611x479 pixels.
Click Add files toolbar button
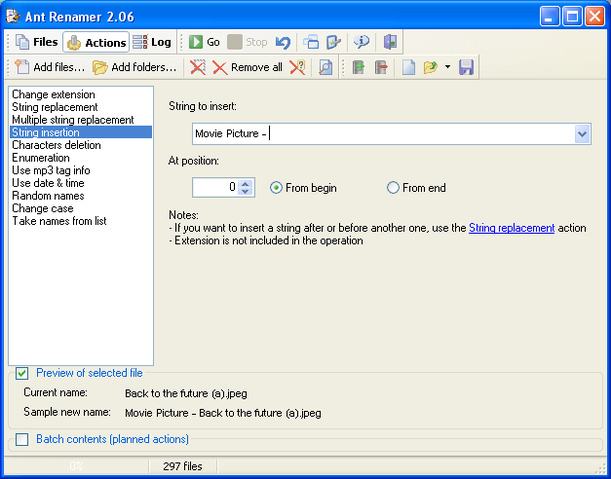49,67
